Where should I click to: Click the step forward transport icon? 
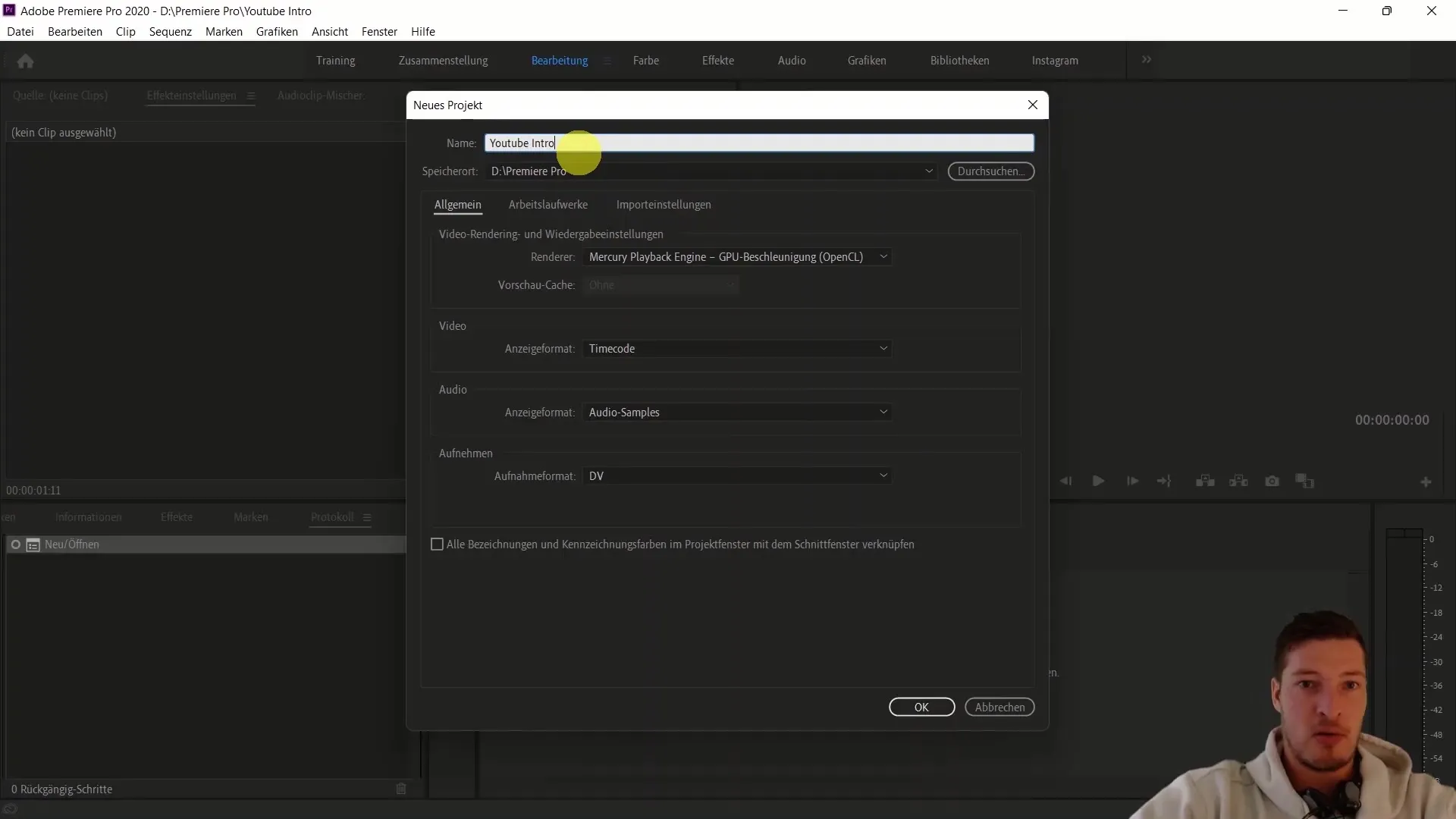pos(1131,481)
